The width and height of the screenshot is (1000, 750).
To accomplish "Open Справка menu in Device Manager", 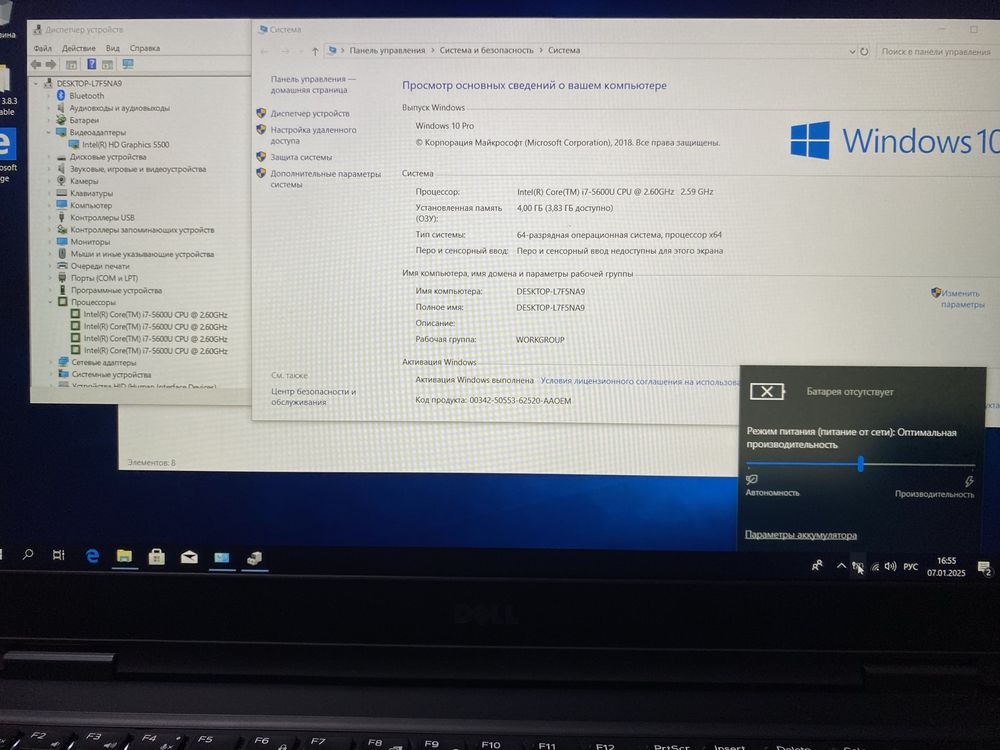I will 145,48.
